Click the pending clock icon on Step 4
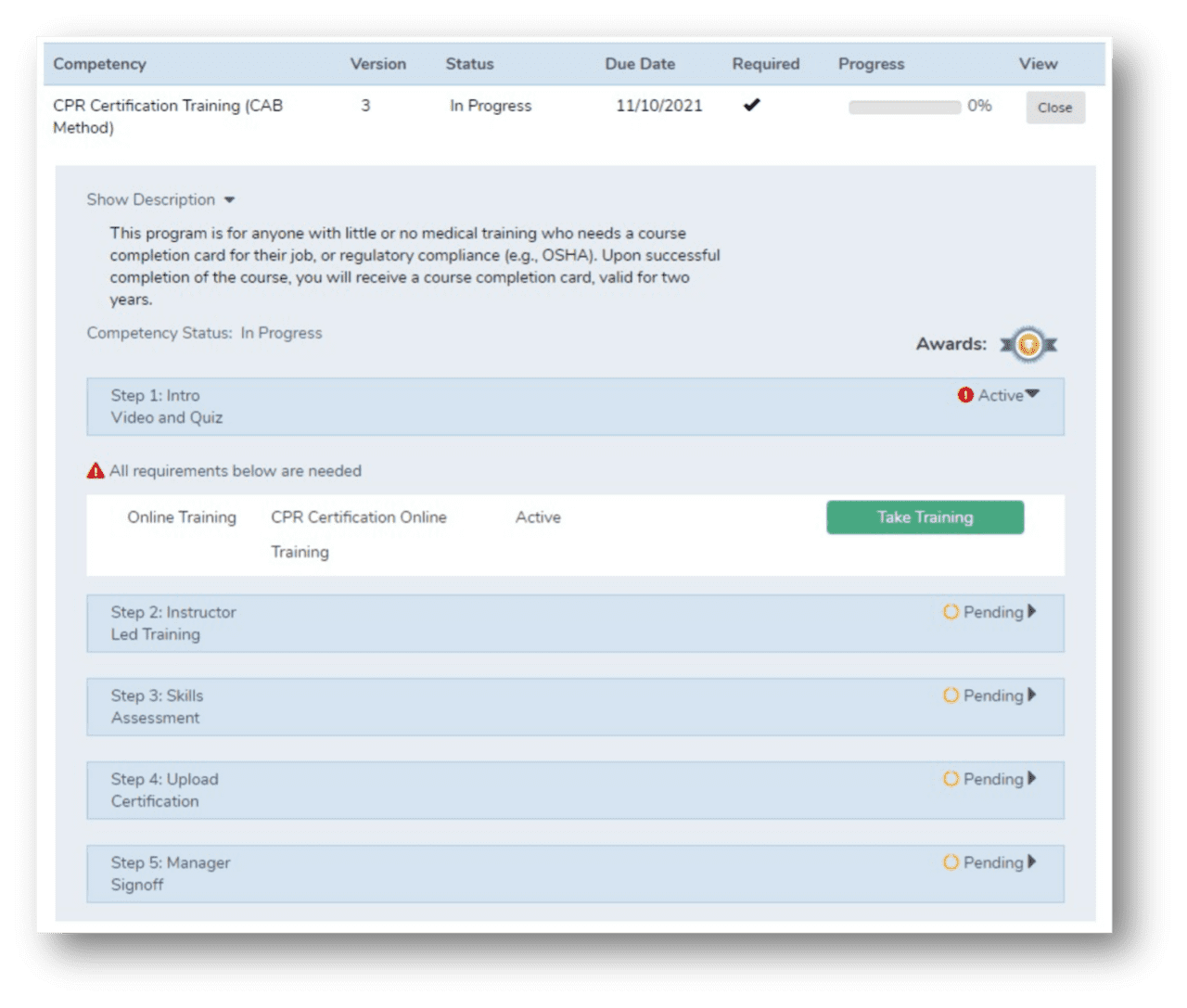 (x=951, y=779)
